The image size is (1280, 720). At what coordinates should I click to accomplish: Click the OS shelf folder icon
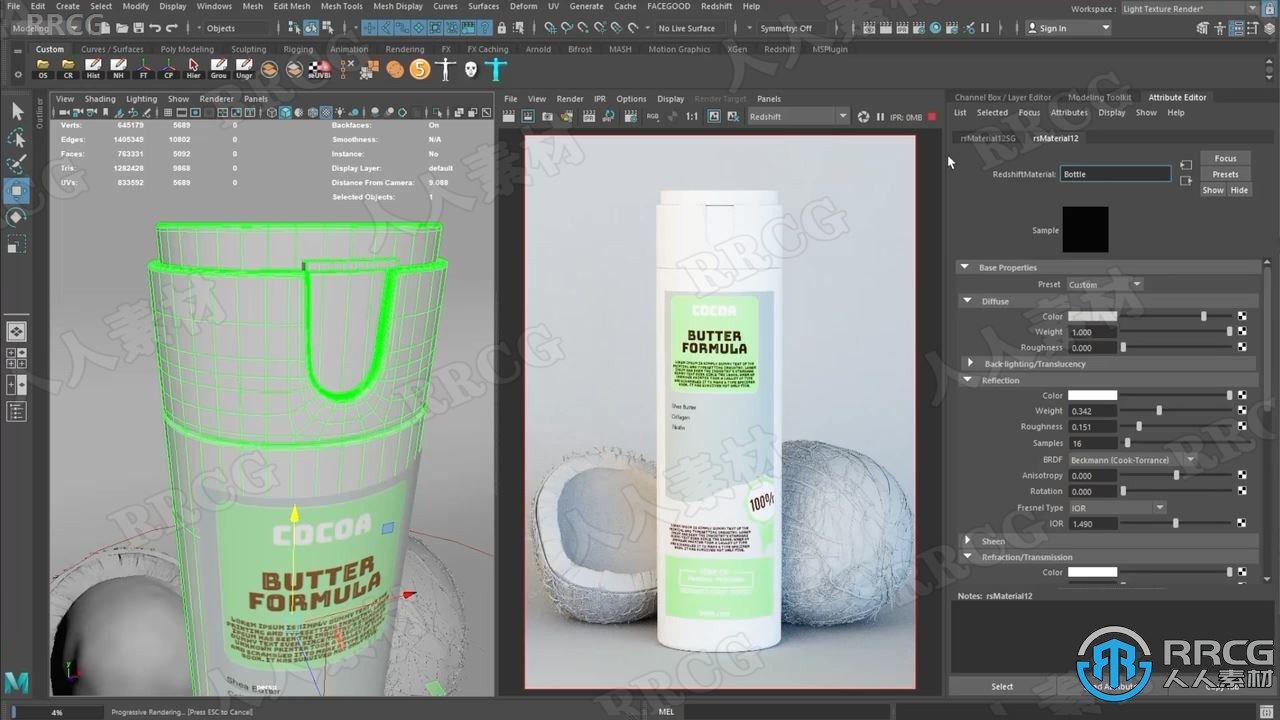click(43, 69)
